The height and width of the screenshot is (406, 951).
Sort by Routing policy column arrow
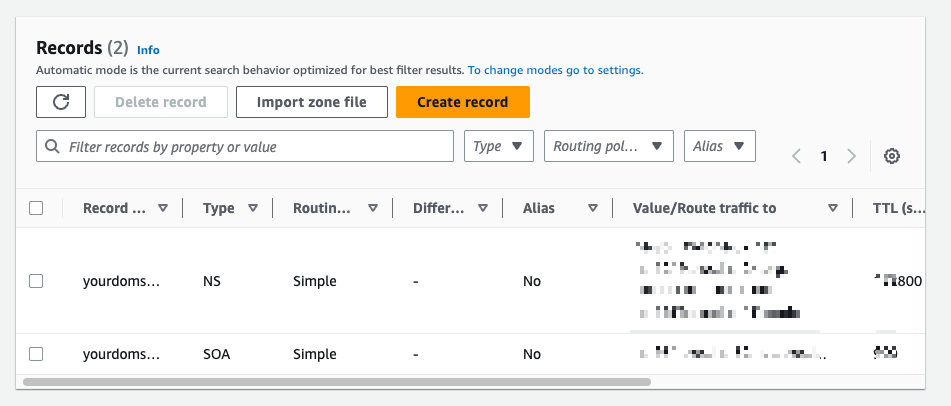(x=373, y=208)
